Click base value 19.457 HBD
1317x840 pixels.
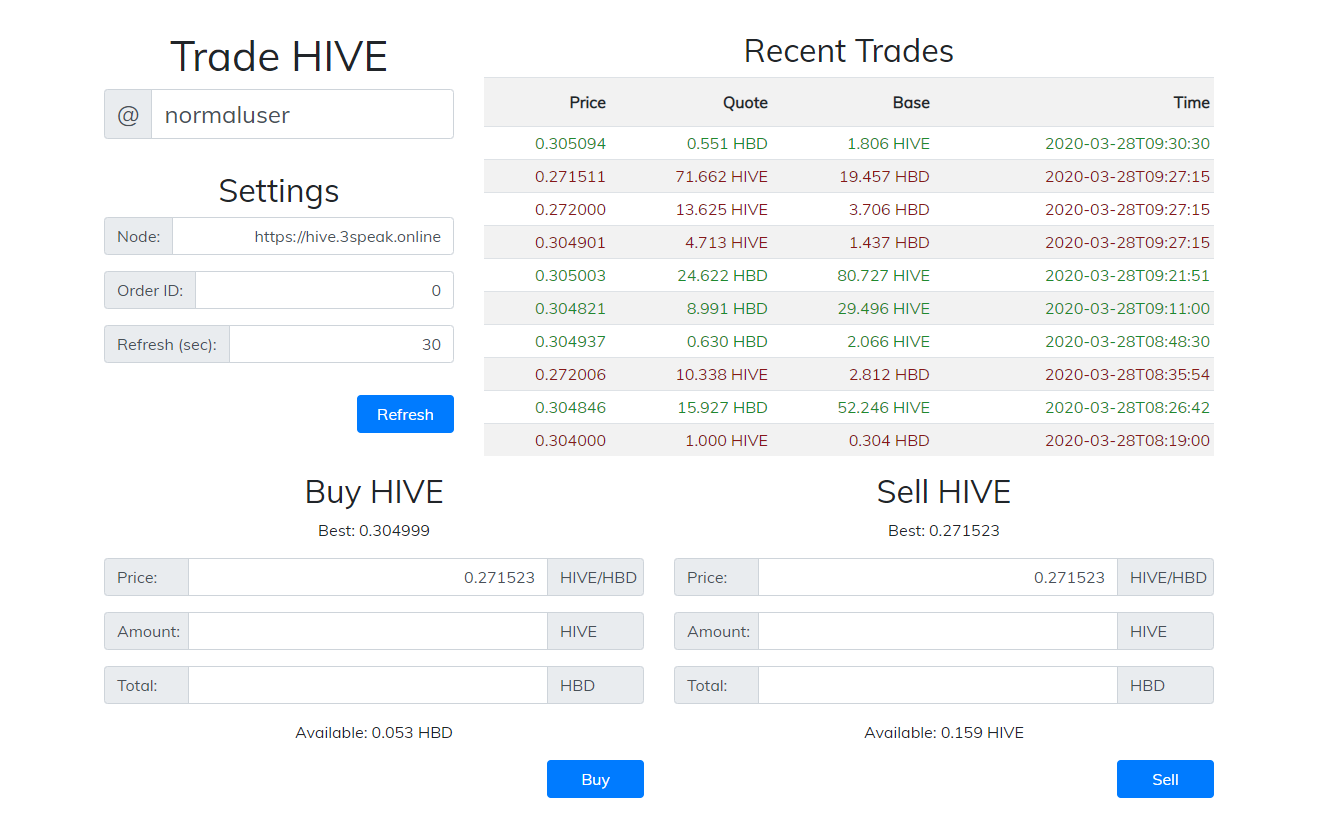[x=885, y=176]
